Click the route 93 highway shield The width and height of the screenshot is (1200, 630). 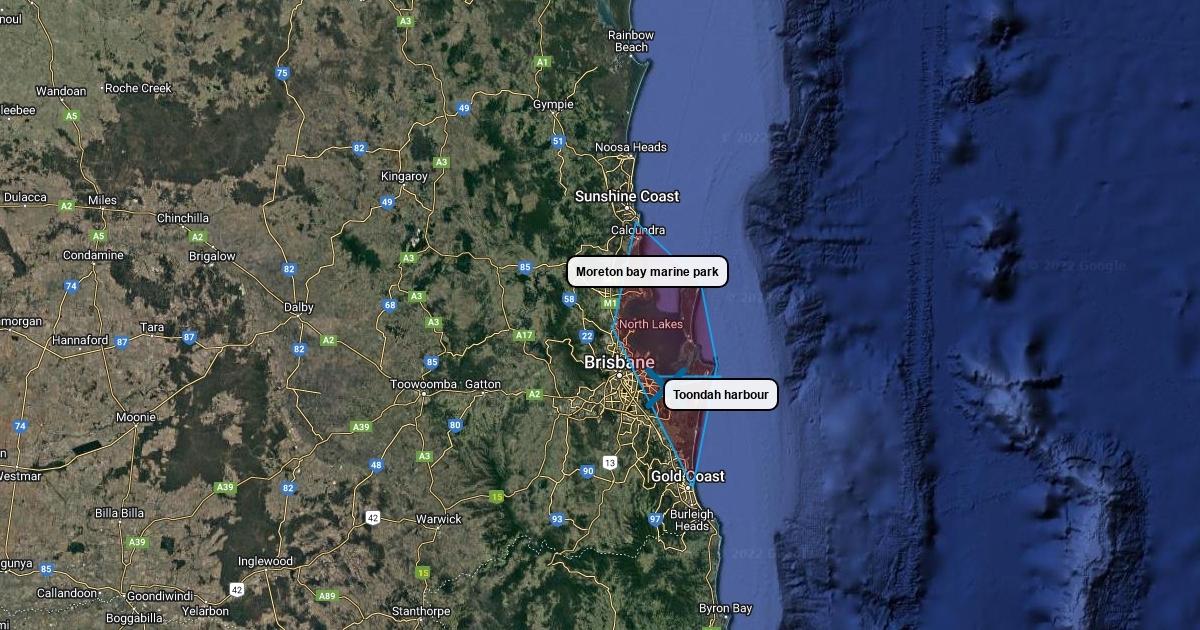coord(557,519)
